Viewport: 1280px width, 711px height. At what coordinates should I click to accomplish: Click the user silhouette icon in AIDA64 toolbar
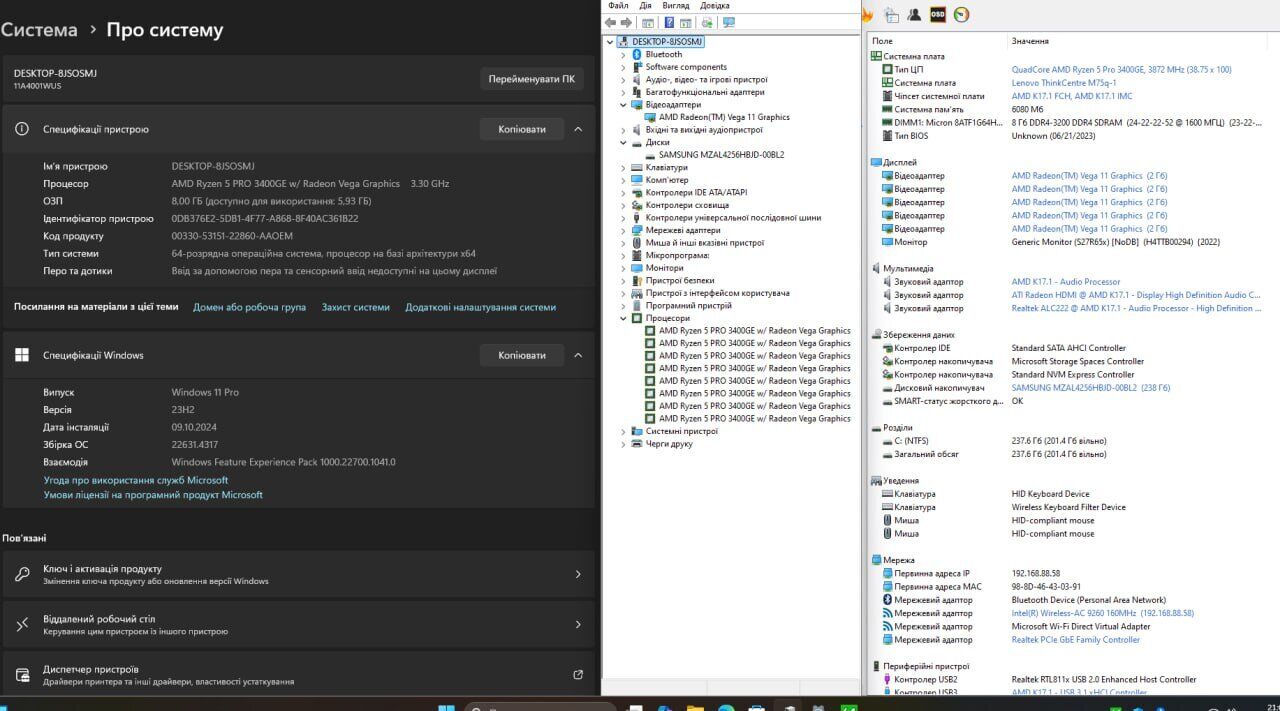(914, 15)
